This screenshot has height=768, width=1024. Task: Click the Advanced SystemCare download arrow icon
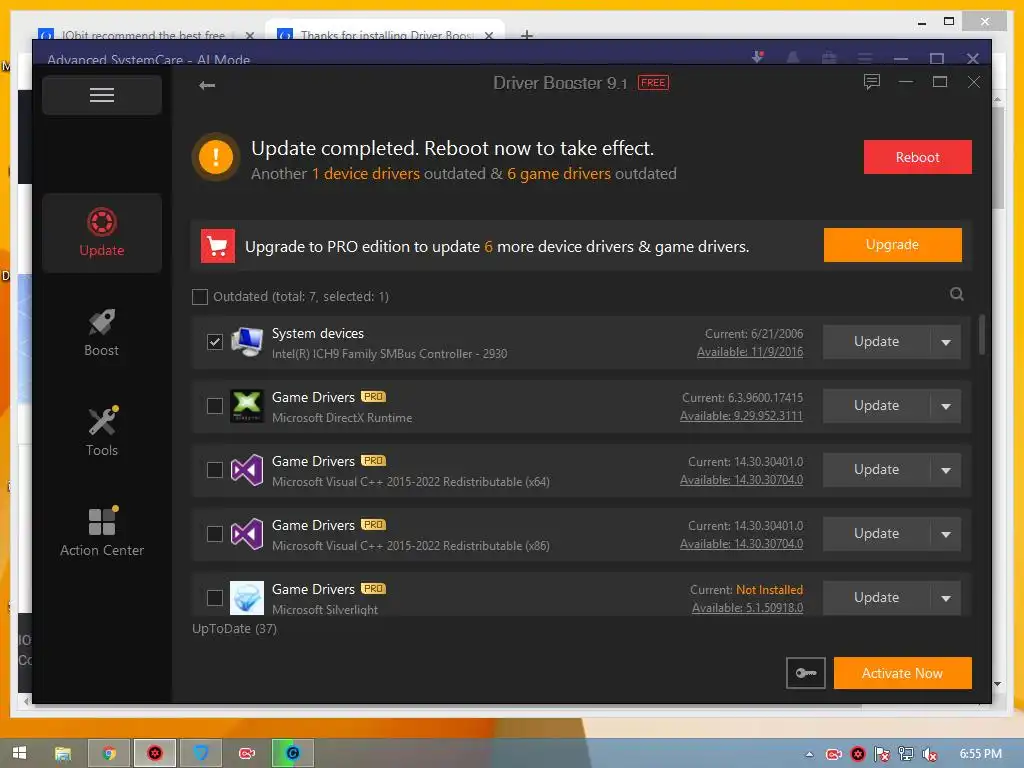pyautogui.click(x=758, y=57)
